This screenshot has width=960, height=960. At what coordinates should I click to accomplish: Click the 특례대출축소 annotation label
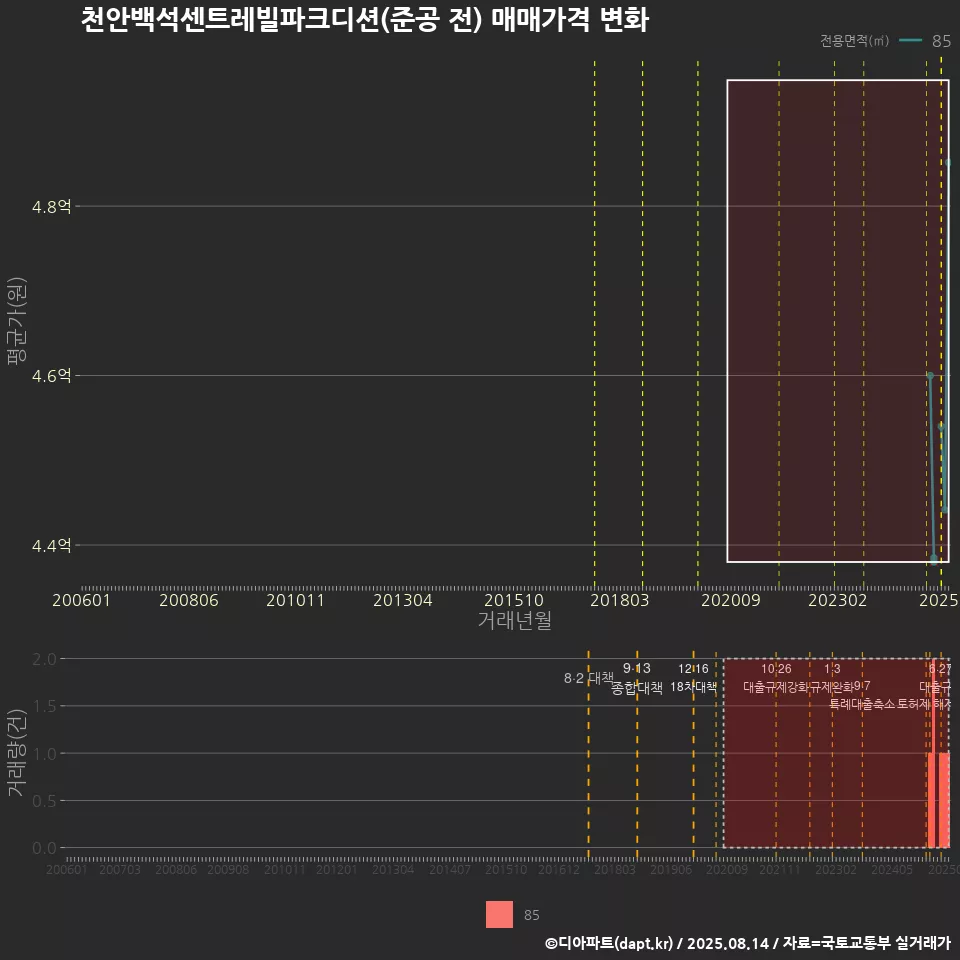tap(862, 703)
